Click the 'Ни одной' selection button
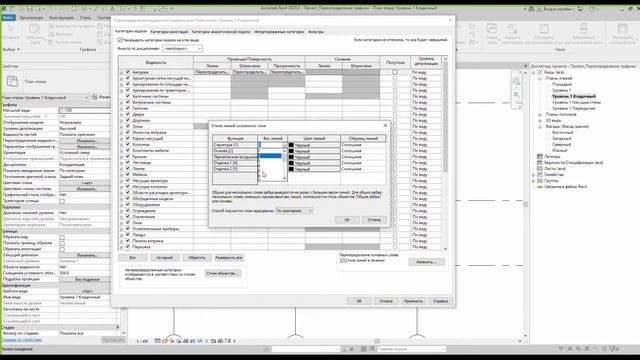640x360 pixels. [164, 258]
